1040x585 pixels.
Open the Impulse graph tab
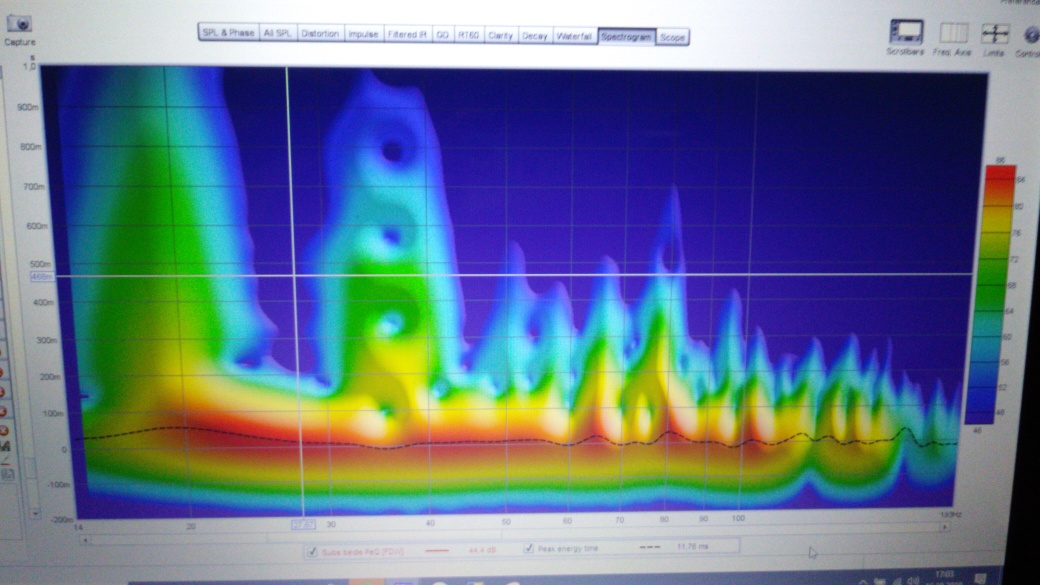(363, 34)
